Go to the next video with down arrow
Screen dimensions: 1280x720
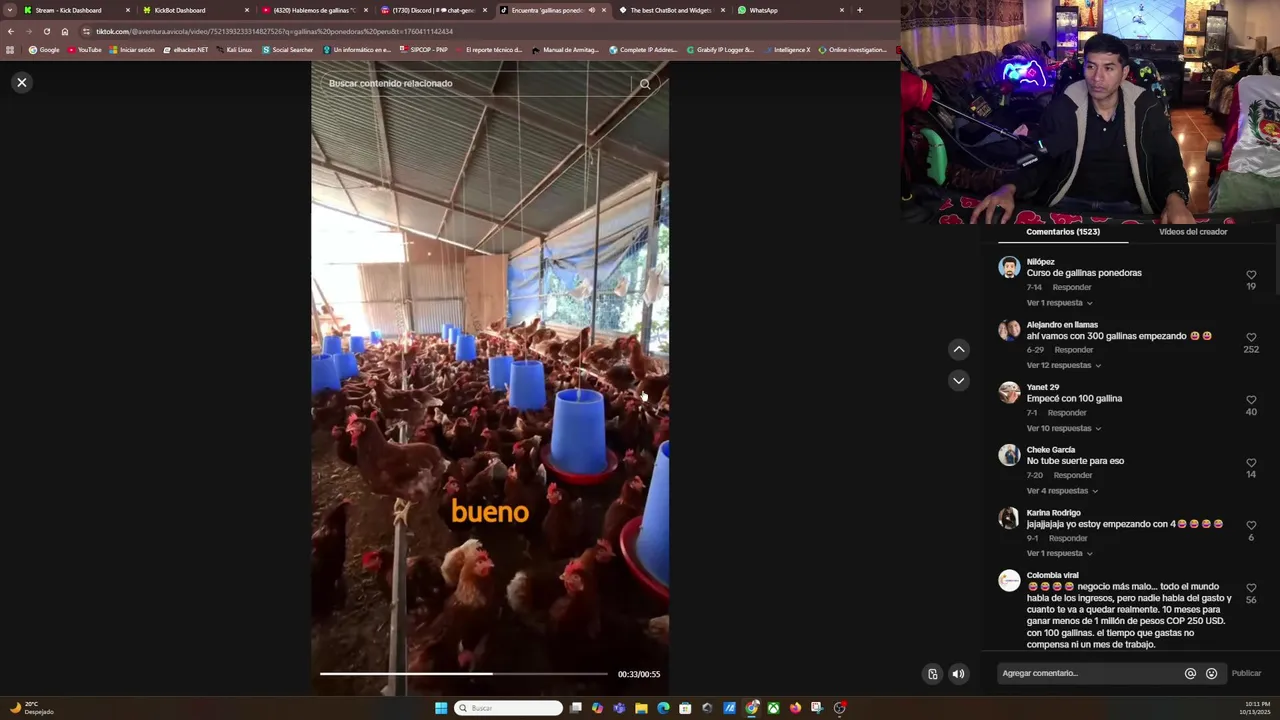[x=959, y=380]
